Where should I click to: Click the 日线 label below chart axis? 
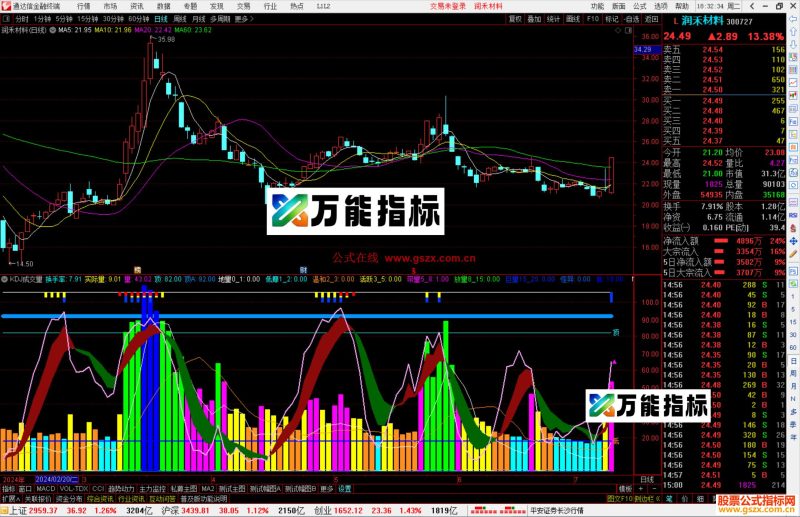[647, 479]
